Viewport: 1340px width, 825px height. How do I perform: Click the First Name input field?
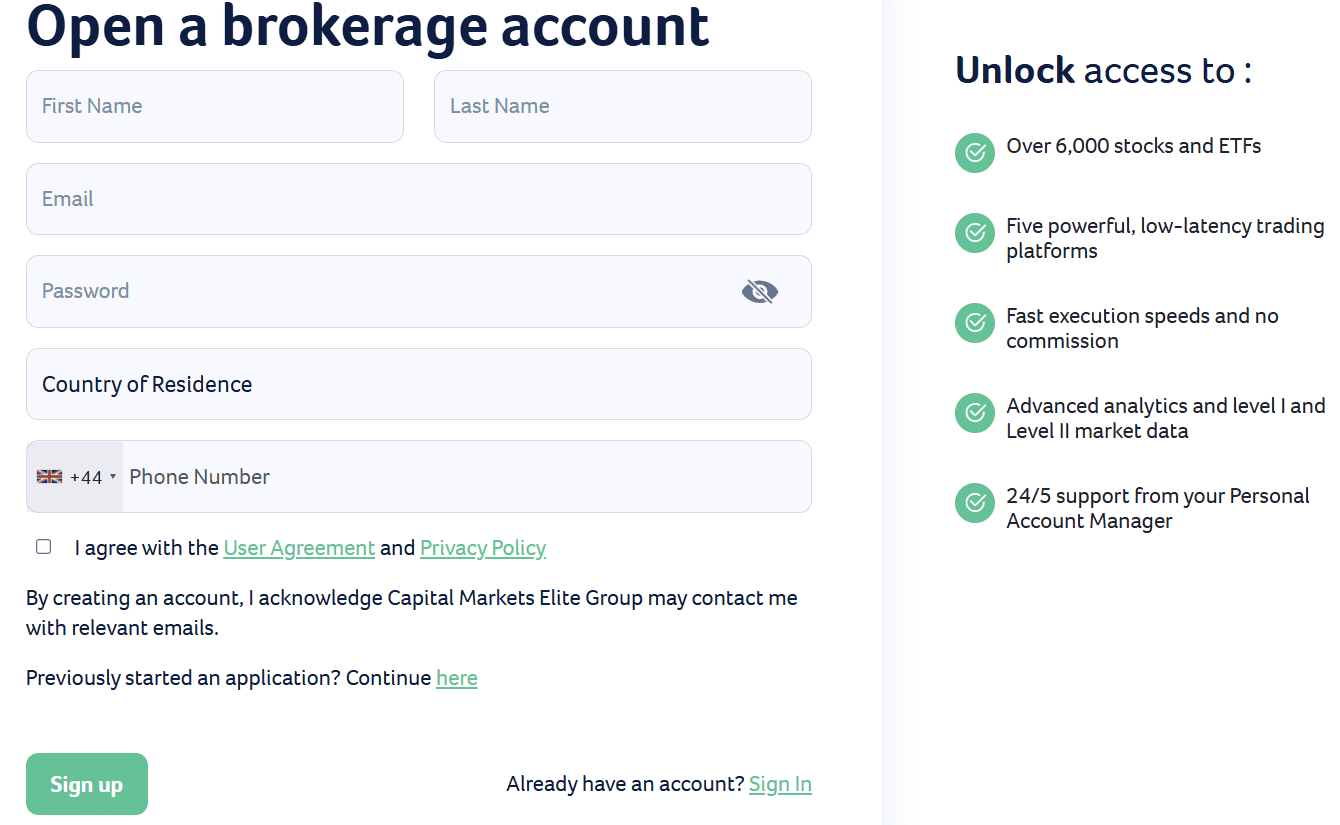click(214, 106)
